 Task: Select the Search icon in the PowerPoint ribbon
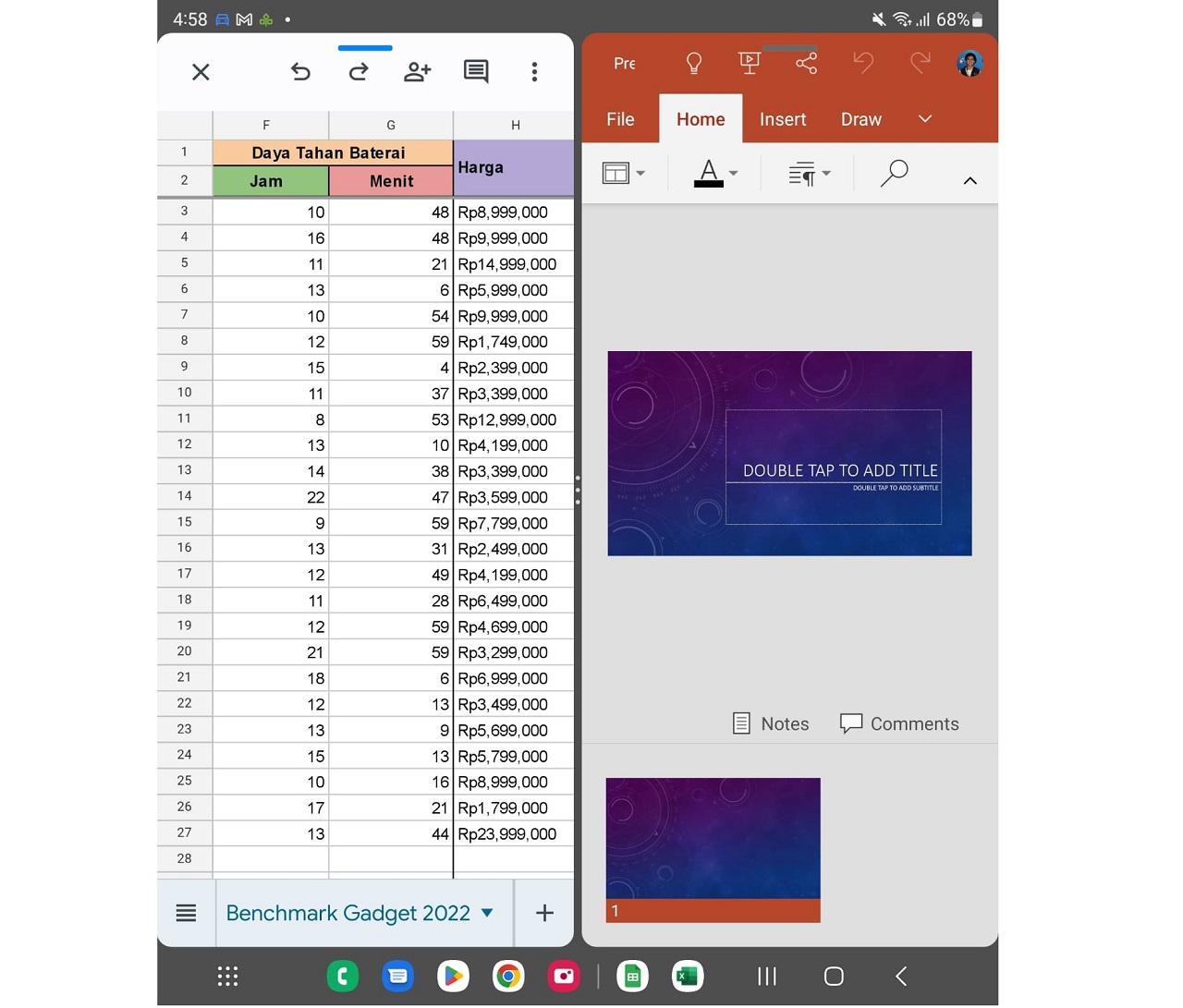(x=894, y=173)
